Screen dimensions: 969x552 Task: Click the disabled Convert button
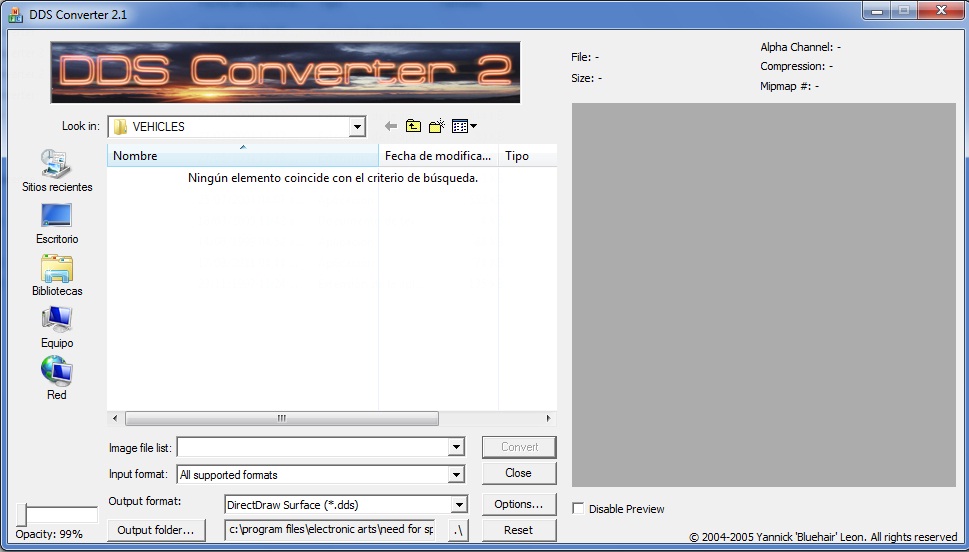point(519,447)
